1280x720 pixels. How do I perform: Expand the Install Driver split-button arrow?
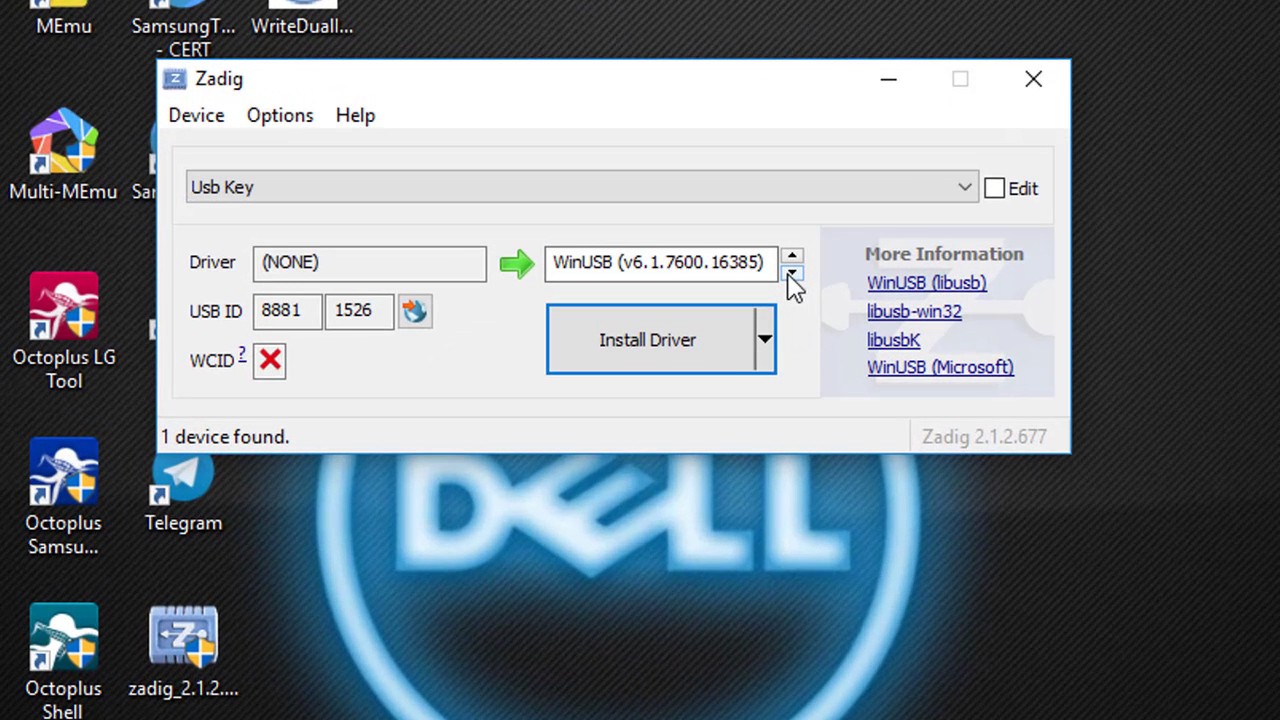pos(764,340)
